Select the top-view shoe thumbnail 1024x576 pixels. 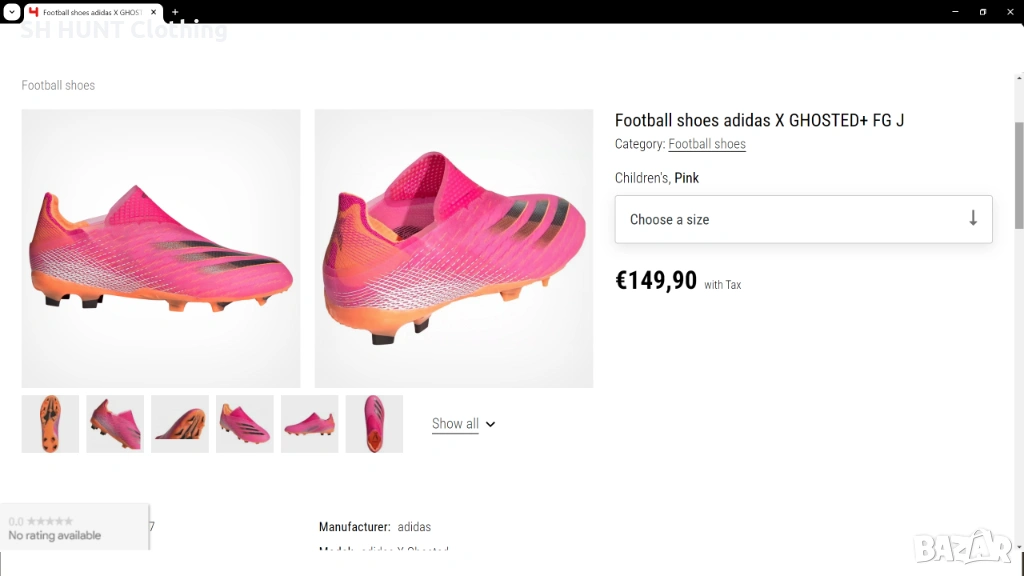pyautogui.click(x=374, y=424)
